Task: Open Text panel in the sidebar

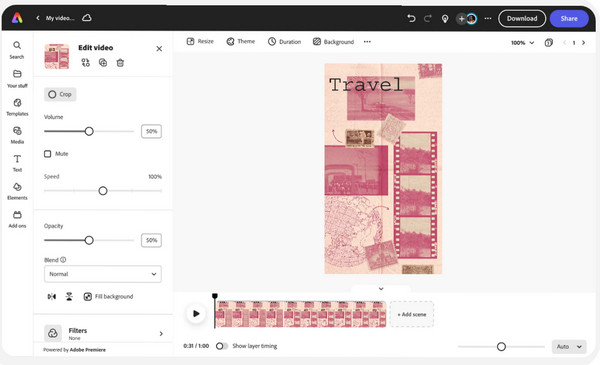Action: 17,163
